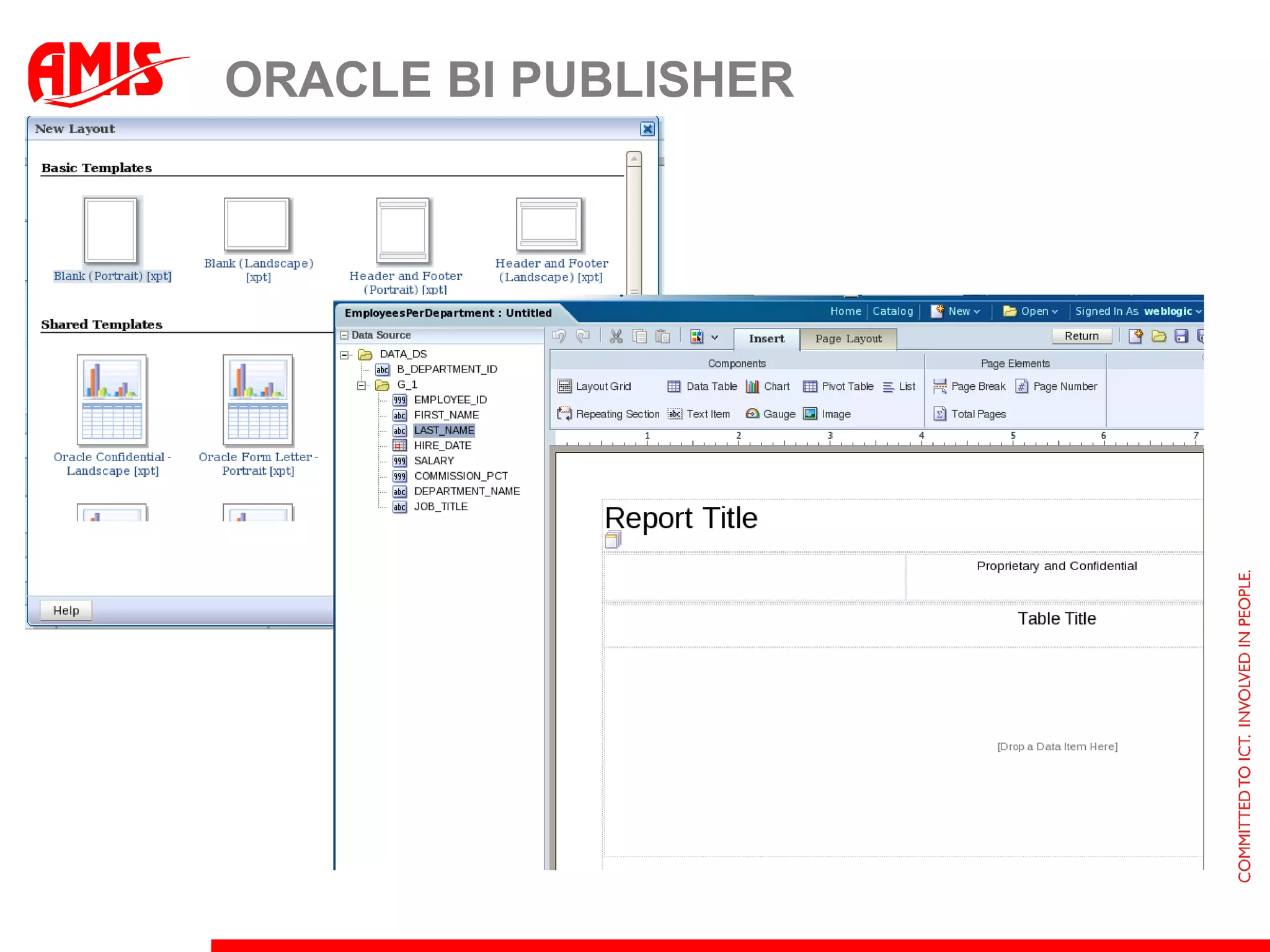Click the Redo icon in toolbar
1270x952 pixels.
[x=582, y=336]
